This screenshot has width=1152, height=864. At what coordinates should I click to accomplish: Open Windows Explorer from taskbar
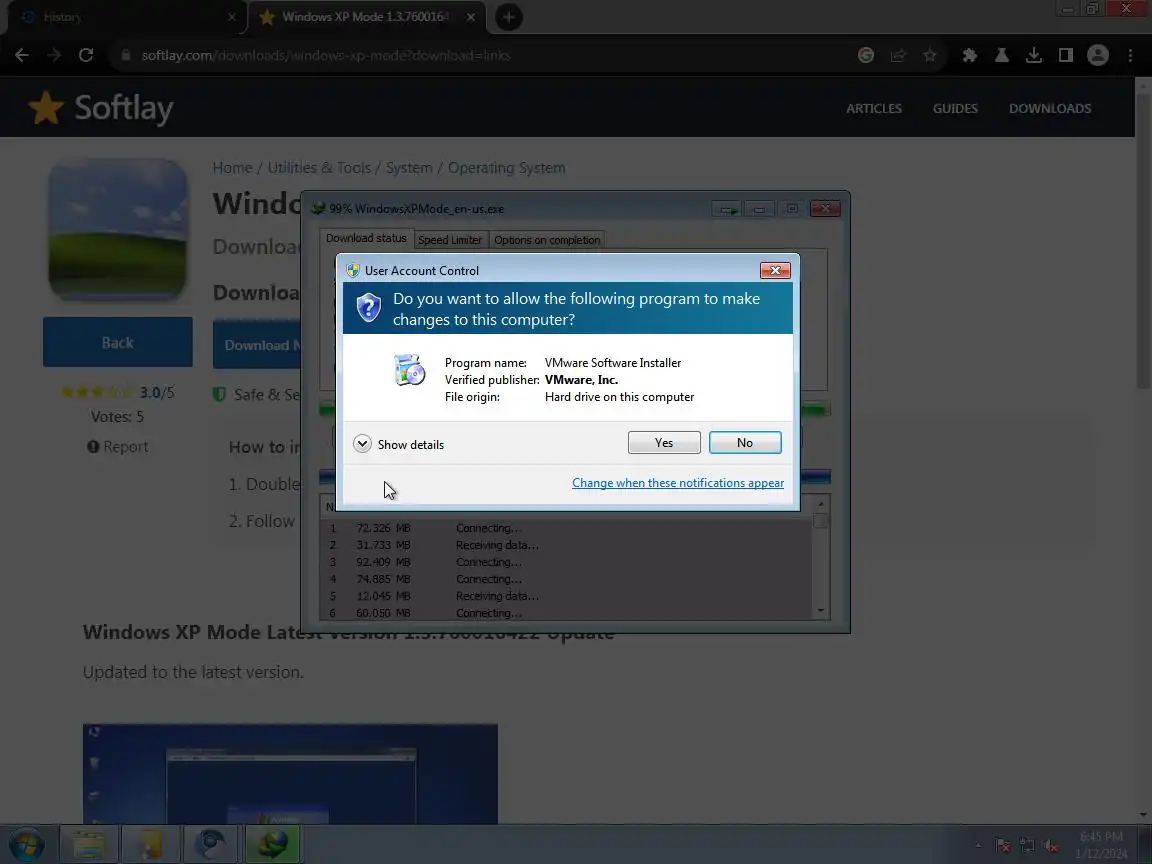(x=88, y=844)
